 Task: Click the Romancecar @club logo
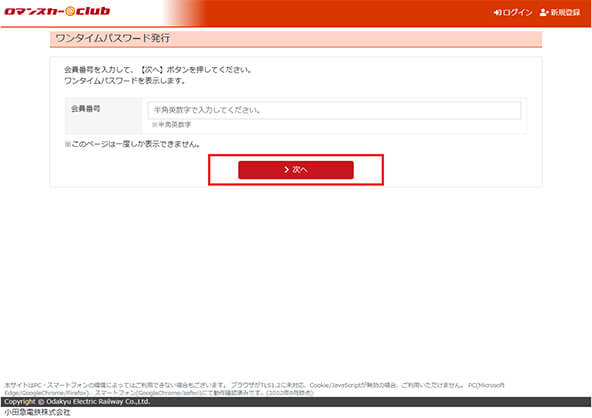[x=57, y=11]
